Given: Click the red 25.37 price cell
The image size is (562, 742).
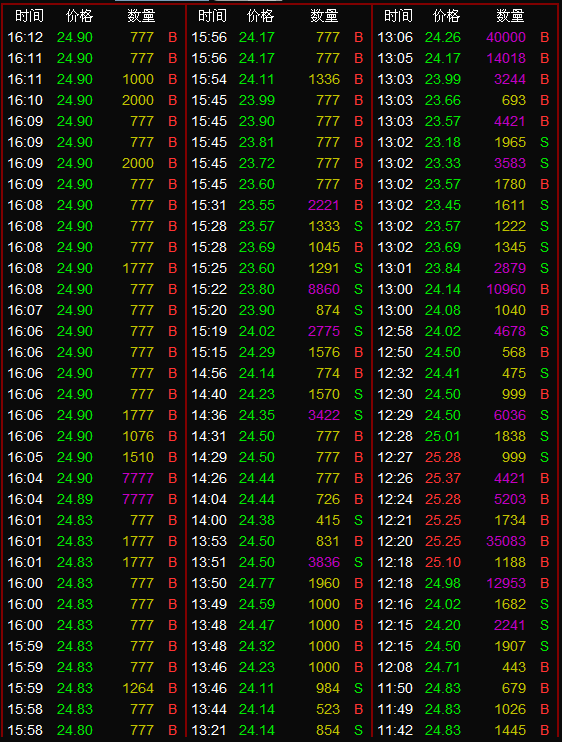Looking at the screenshot, I should tap(443, 478).
